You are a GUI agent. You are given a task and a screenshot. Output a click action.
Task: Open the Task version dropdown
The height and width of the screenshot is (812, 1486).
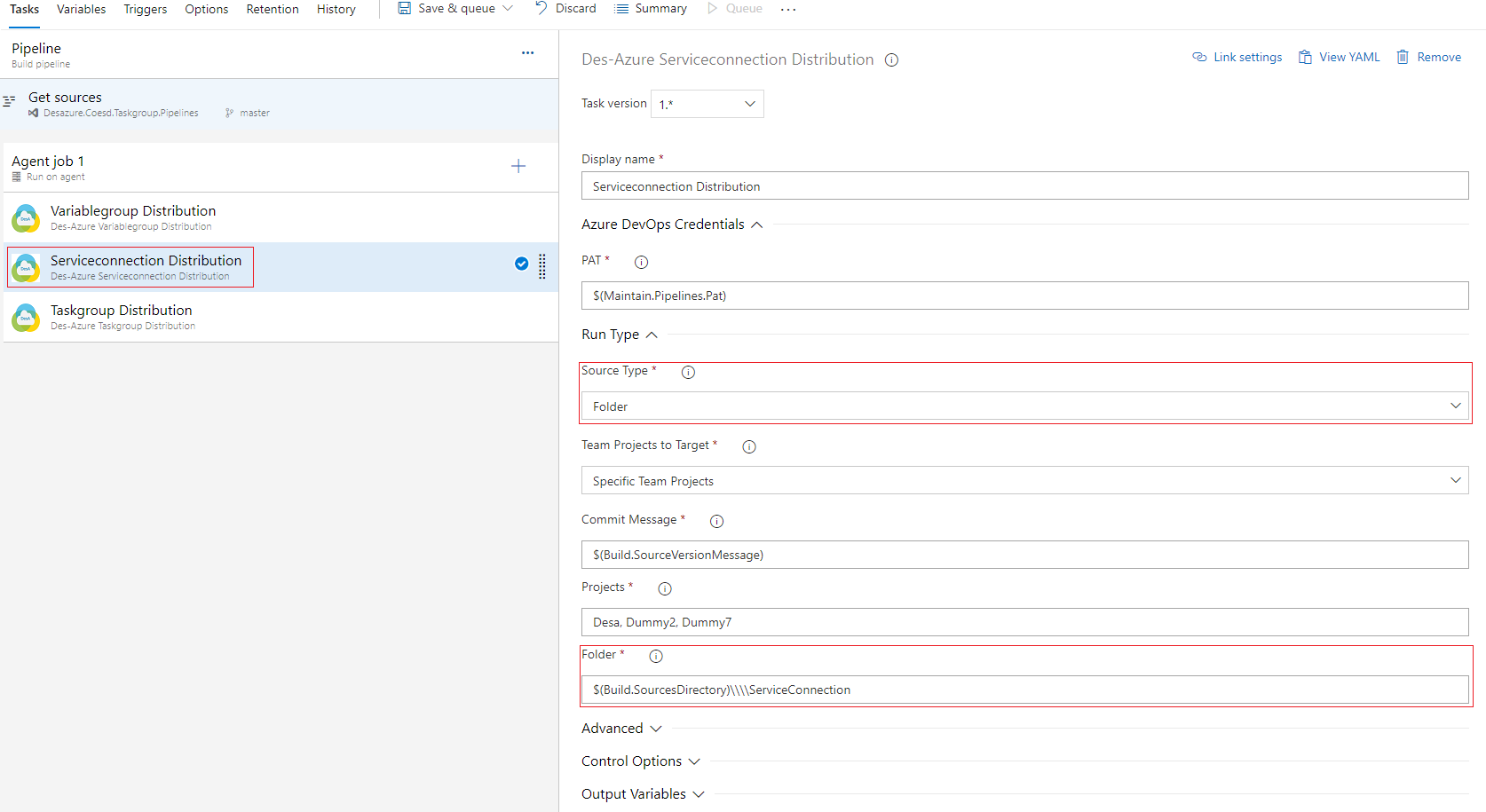707,104
